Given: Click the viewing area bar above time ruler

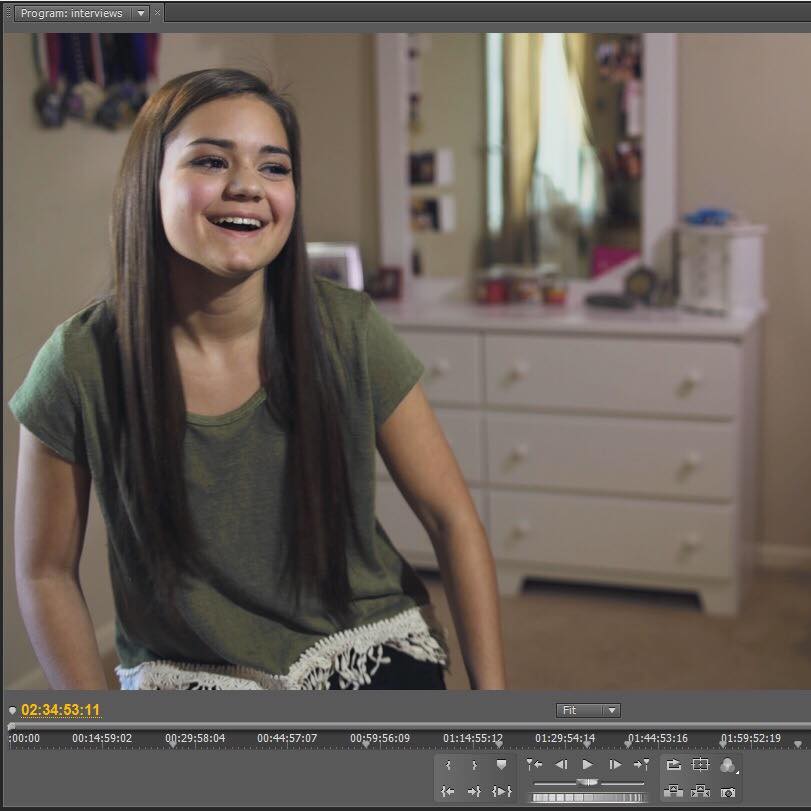Looking at the screenshot, I should pos(409,725).
